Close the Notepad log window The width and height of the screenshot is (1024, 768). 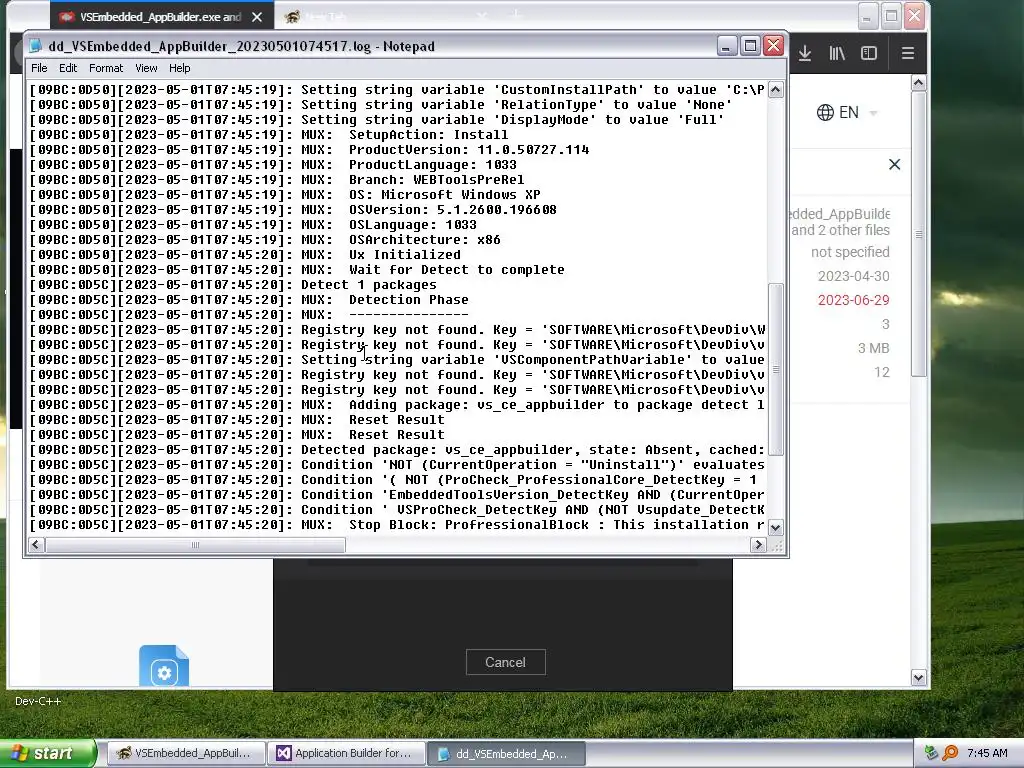tap(774, 46)
